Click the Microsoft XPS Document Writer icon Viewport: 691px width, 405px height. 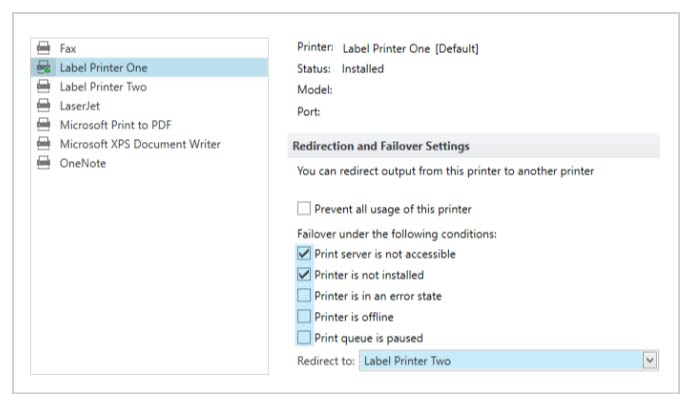43,143
